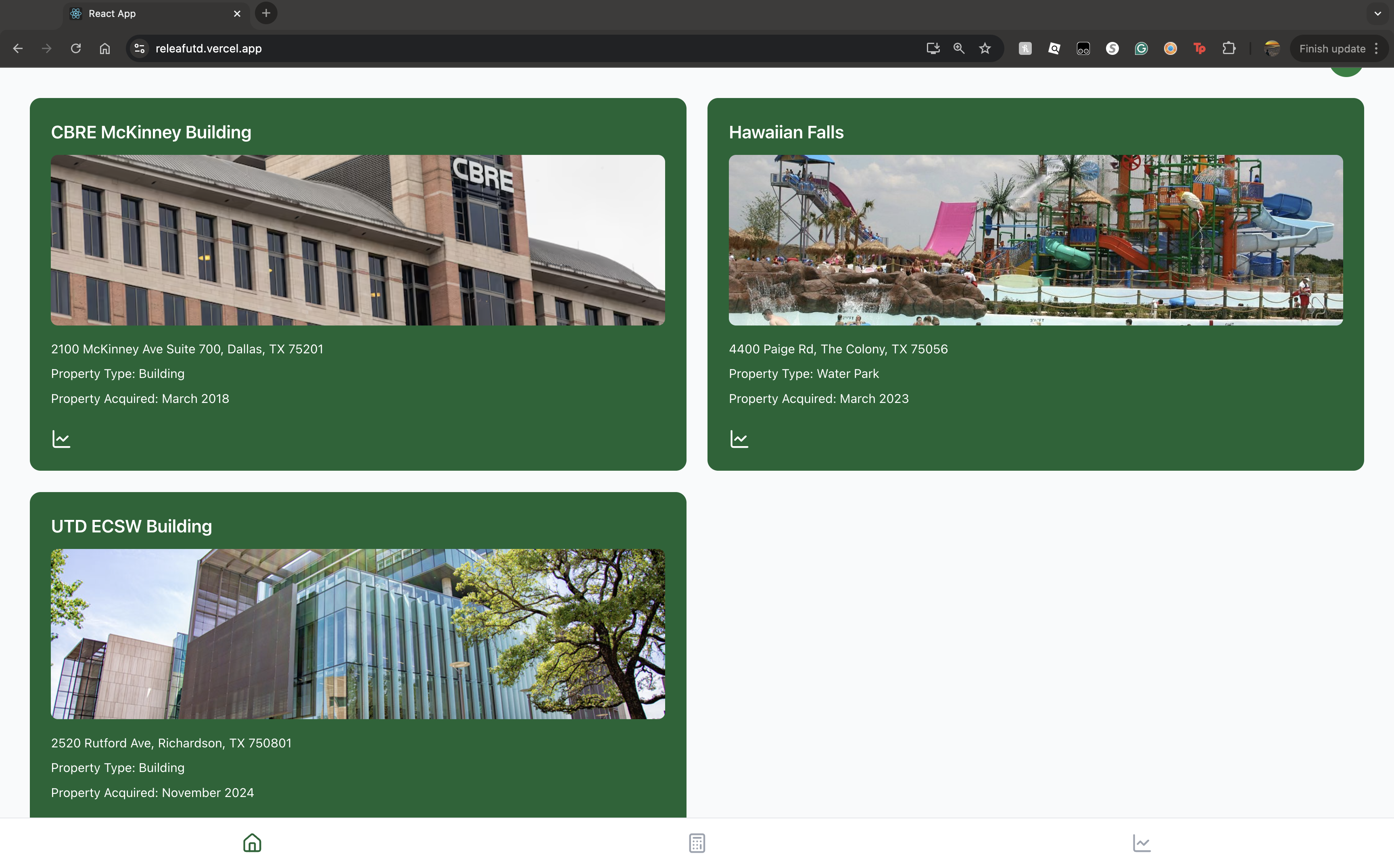Open analytics chart icon on Hawaiian Falls card
1394x868 pixels.
coord(739,439)
